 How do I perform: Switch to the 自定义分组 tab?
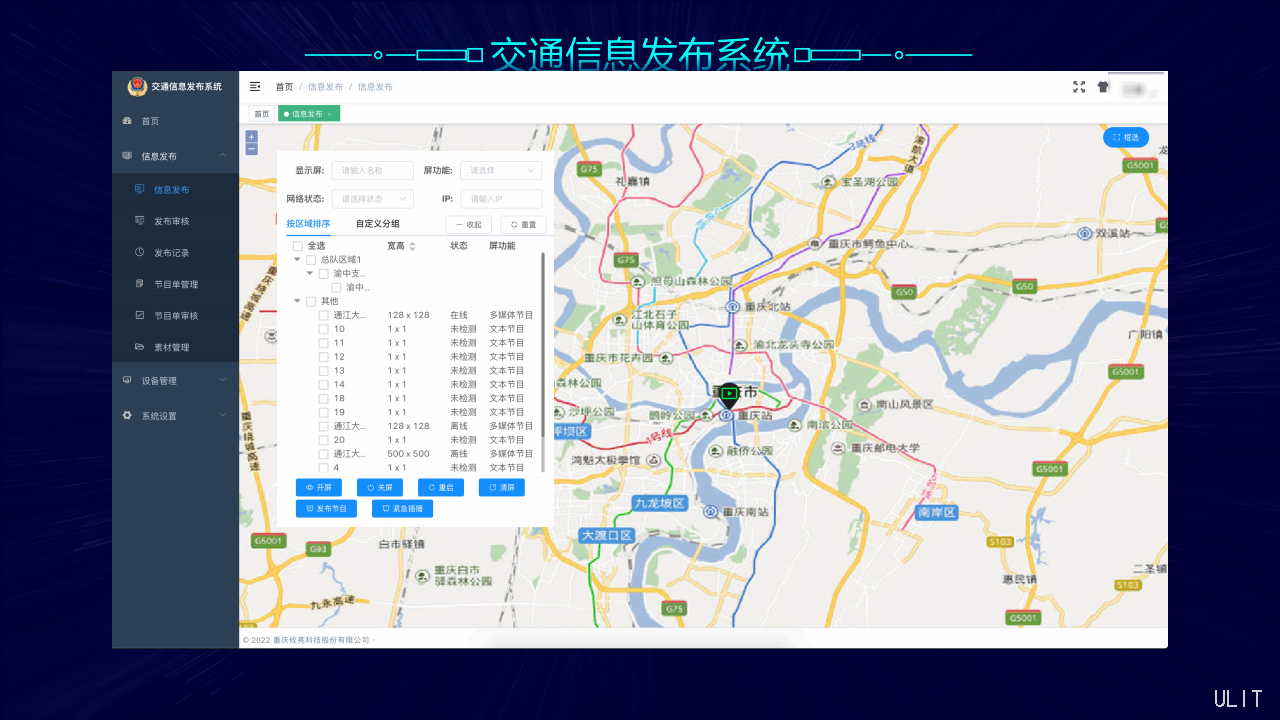click(x=377, y=224)
